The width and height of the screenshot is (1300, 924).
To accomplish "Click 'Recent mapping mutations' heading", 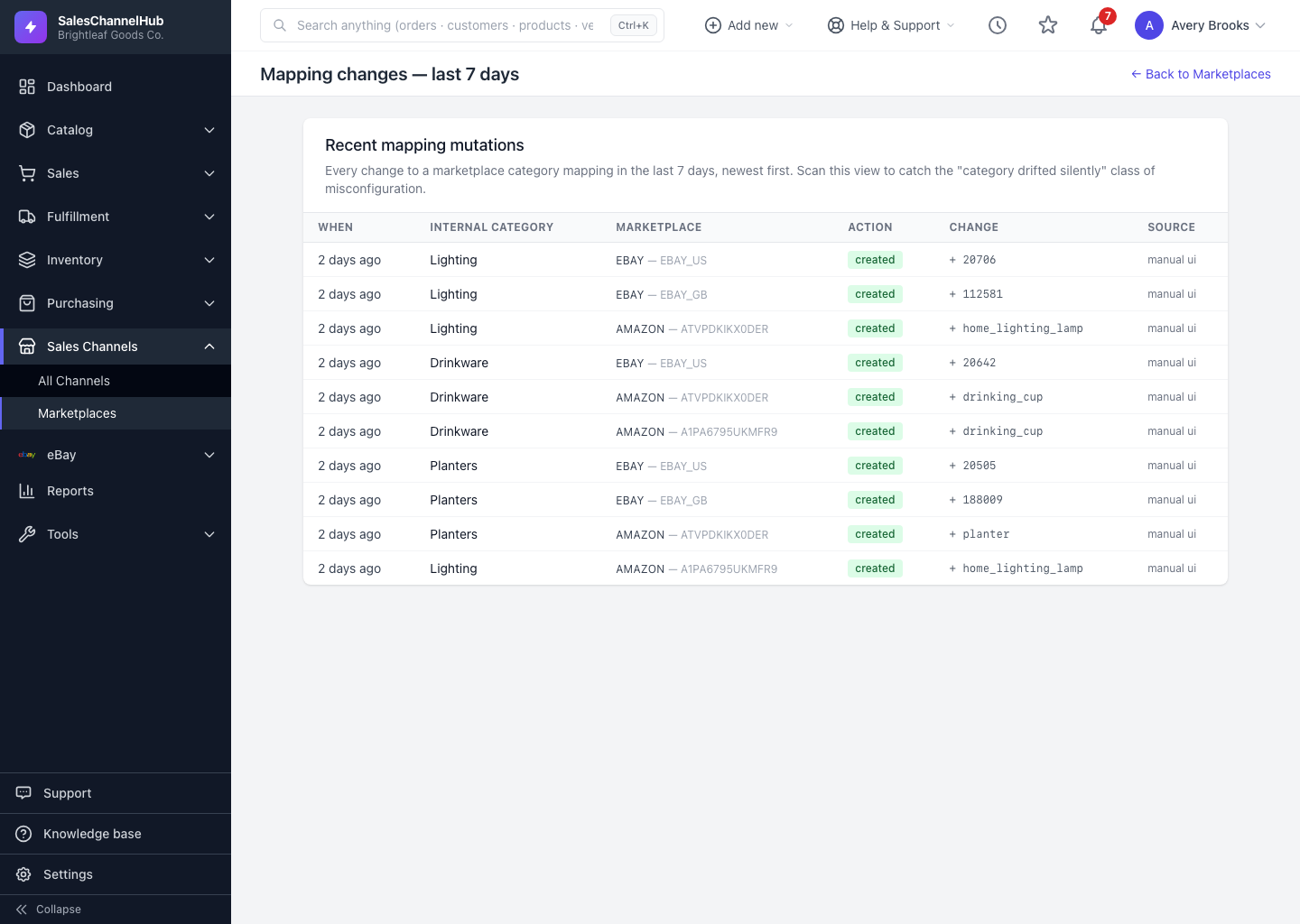I will [x=424, y=145].
